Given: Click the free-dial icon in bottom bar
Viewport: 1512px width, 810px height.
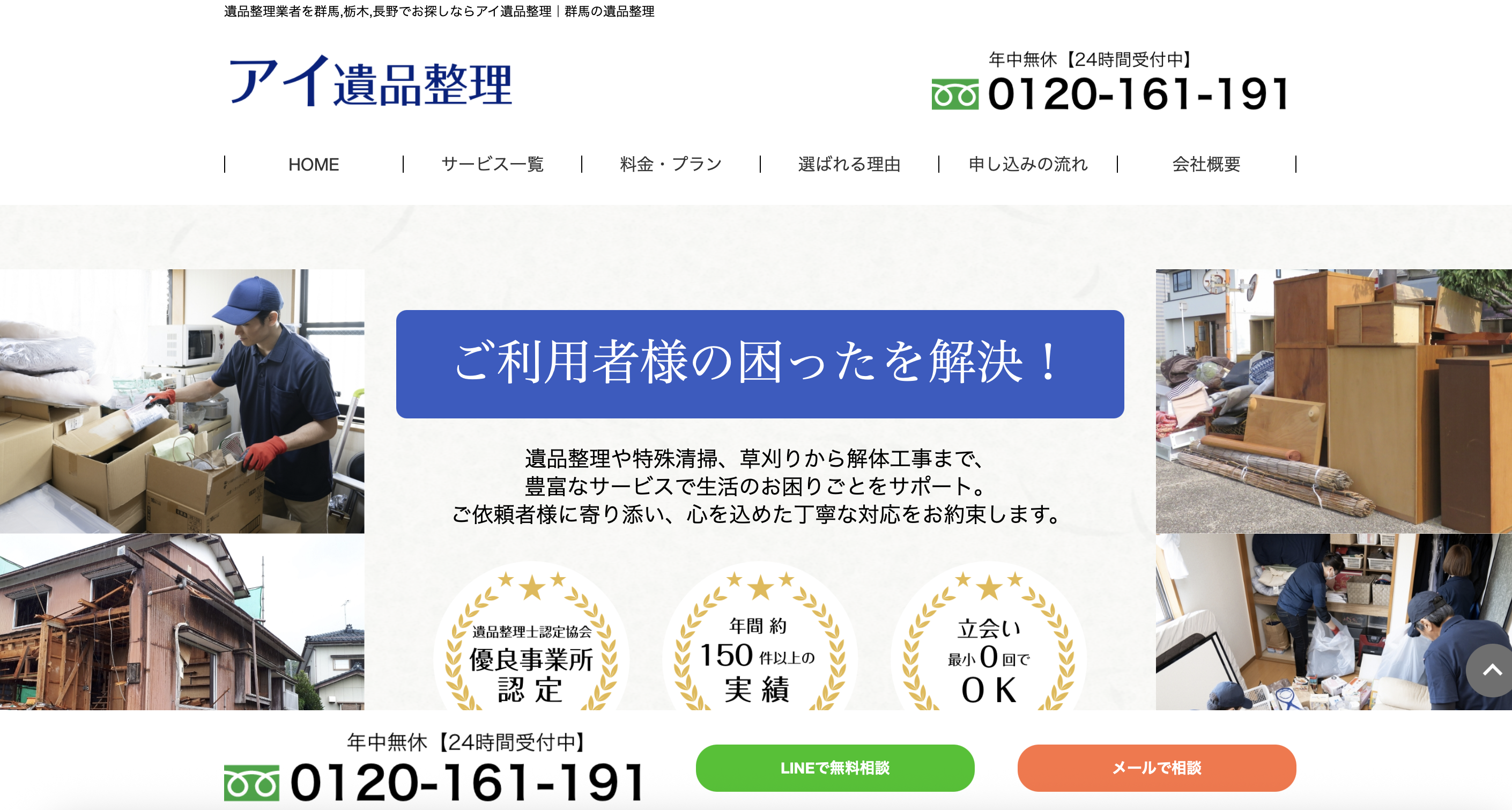Looking at the screenshot, I should [x=251, y=784].
